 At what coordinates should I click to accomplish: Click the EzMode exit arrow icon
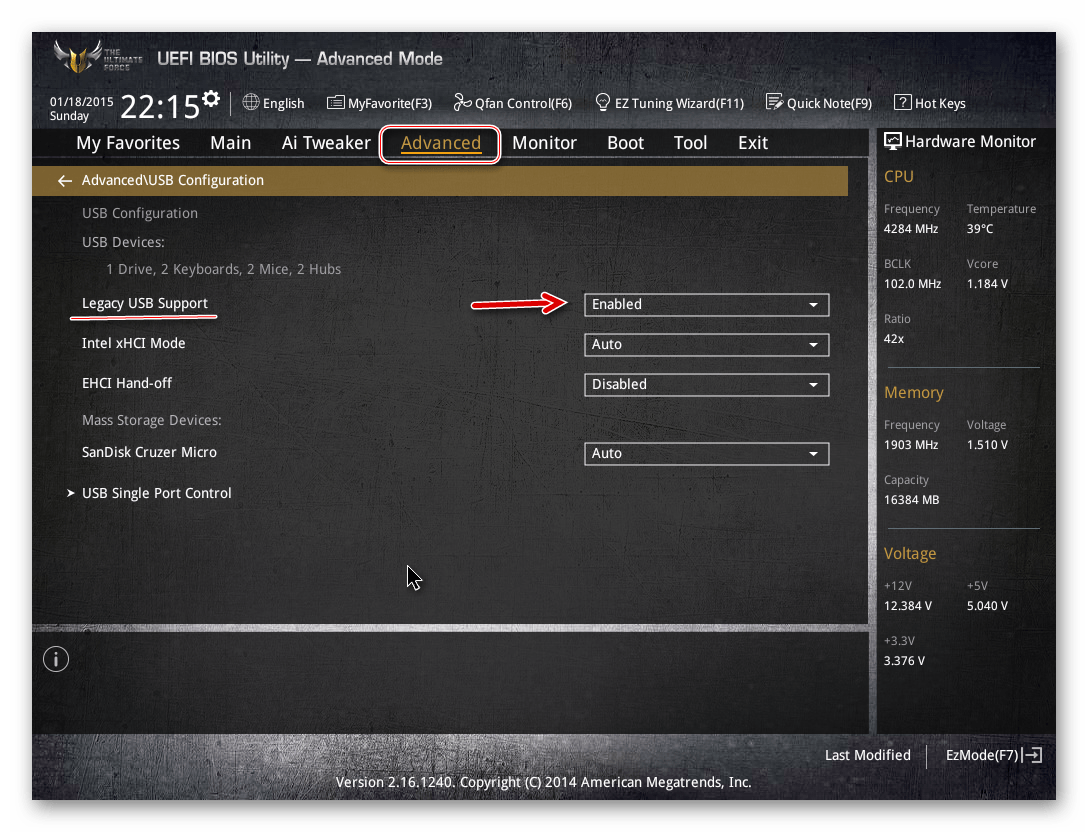pos(1033,755)
